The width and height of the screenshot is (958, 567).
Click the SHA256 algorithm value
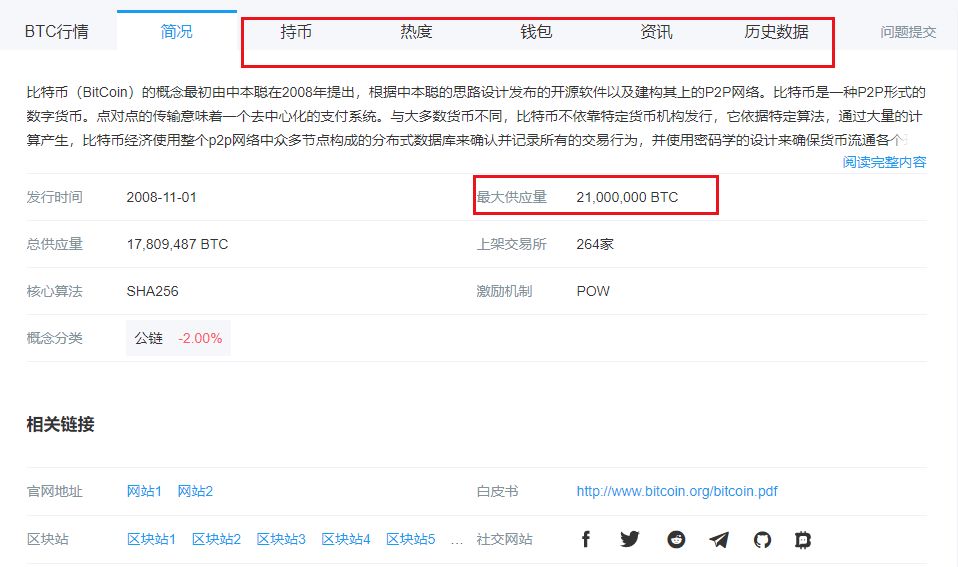[152, 291]
